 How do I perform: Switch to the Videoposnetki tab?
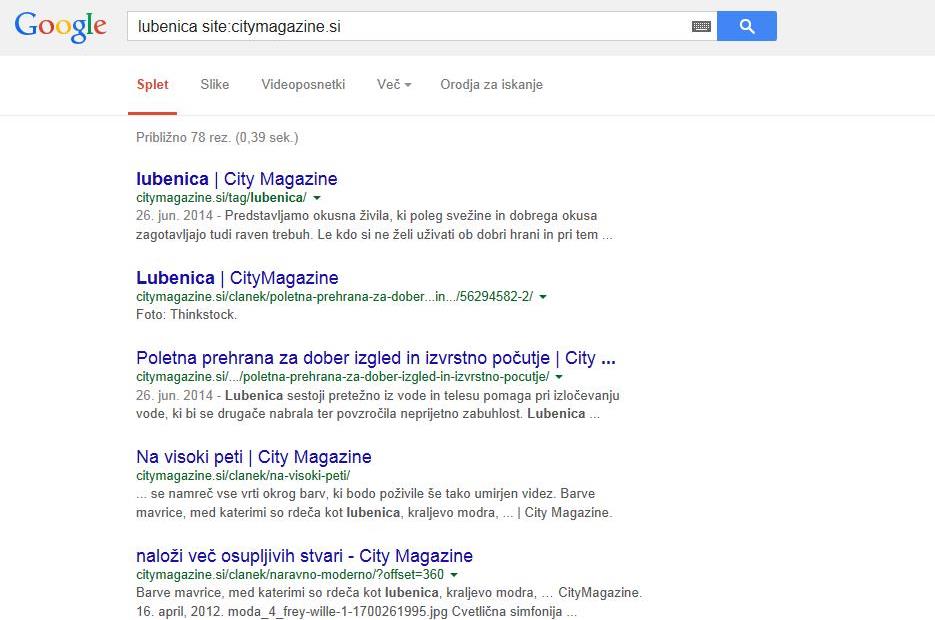point(303,85)
